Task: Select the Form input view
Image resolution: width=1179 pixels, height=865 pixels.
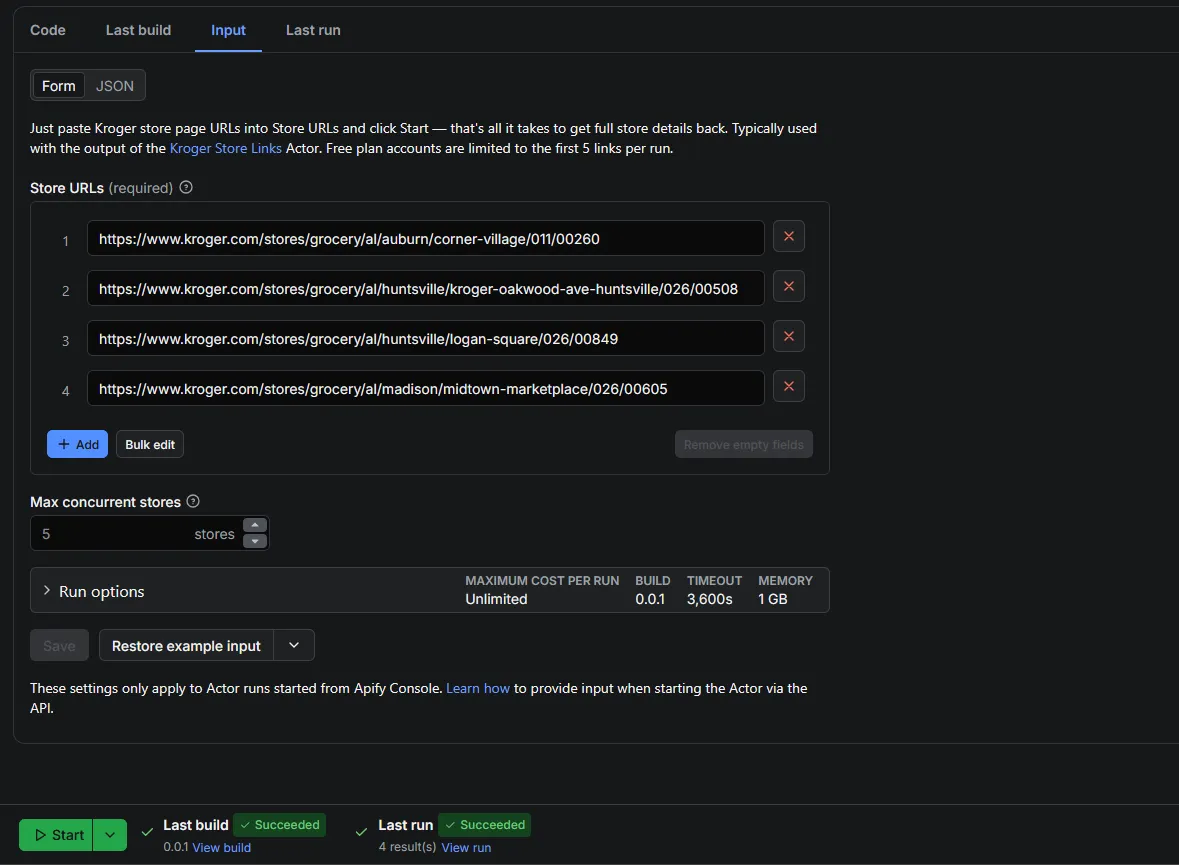Action: click(x=59, y=86)
